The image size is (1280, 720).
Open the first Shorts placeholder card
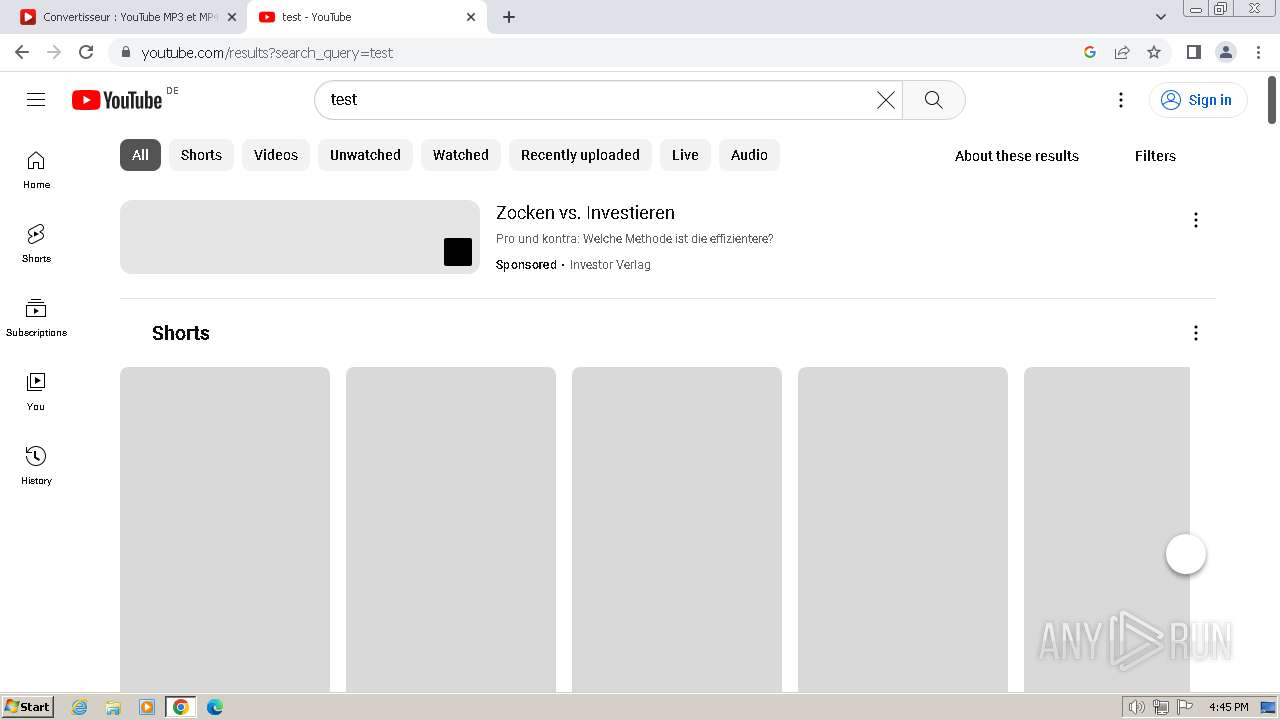225,530
